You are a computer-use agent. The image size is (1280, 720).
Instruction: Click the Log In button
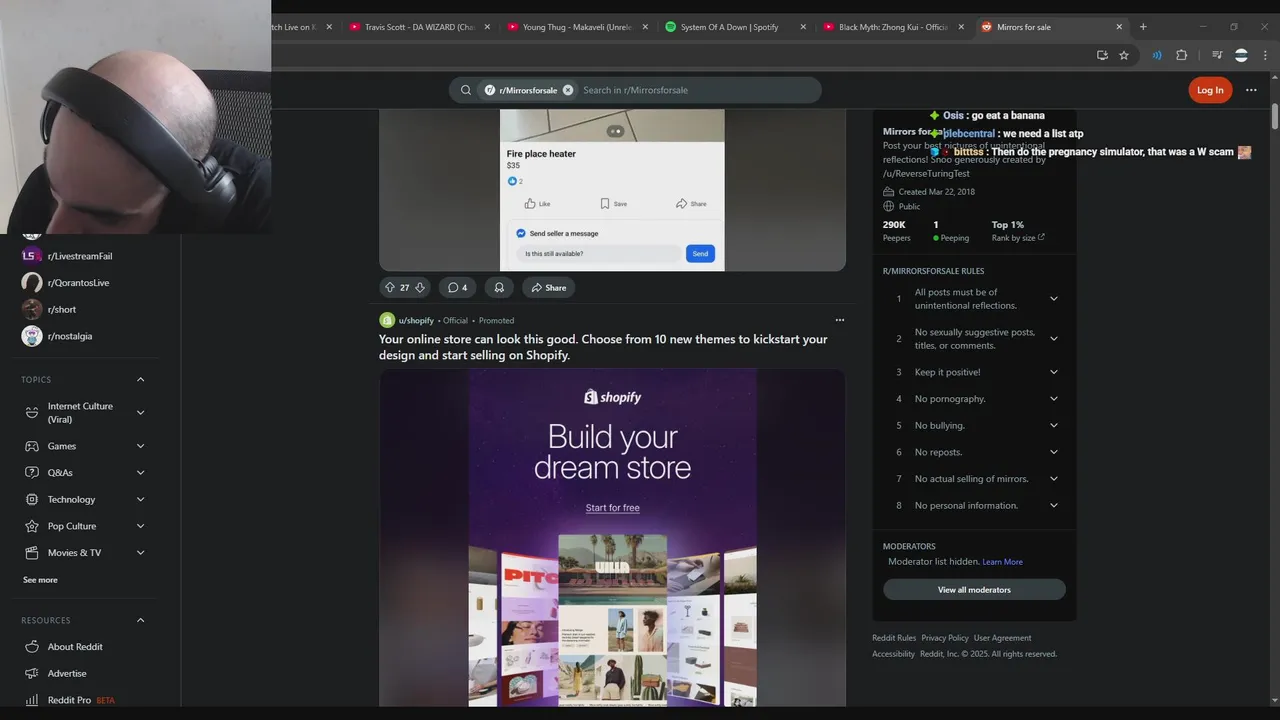[1210, 90]
